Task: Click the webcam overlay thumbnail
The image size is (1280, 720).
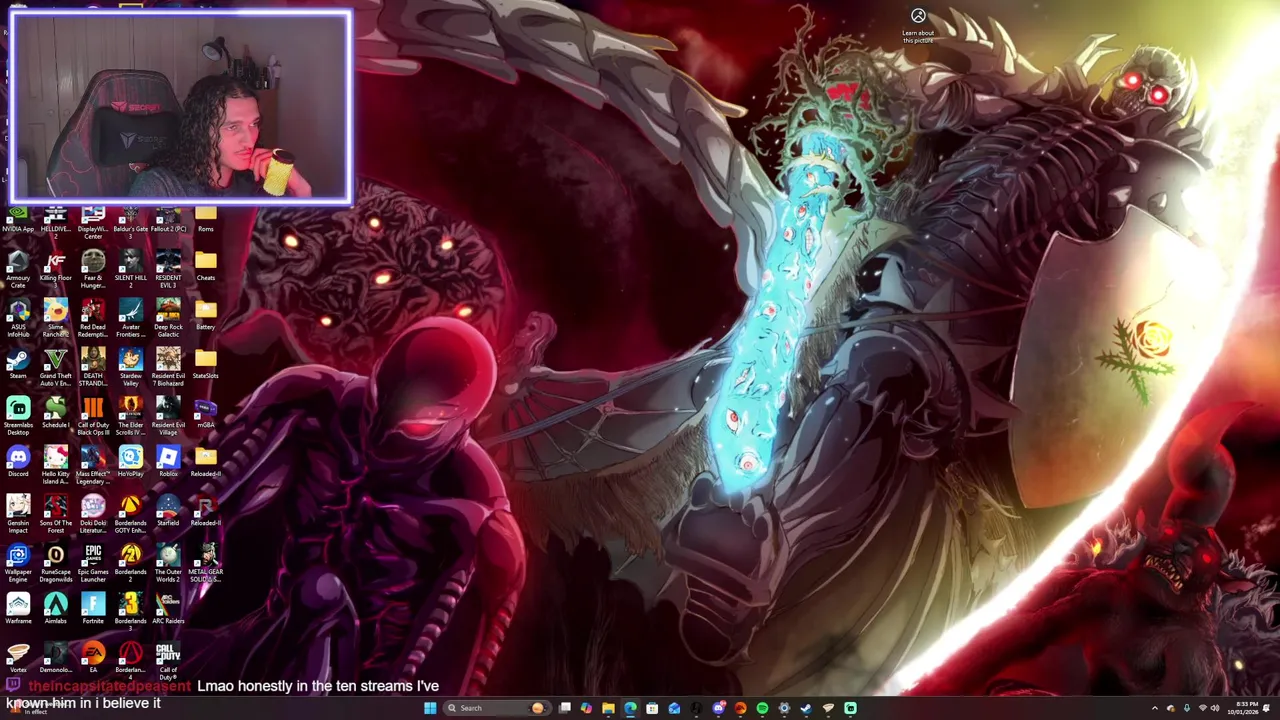Action: [x=181, y=106]
